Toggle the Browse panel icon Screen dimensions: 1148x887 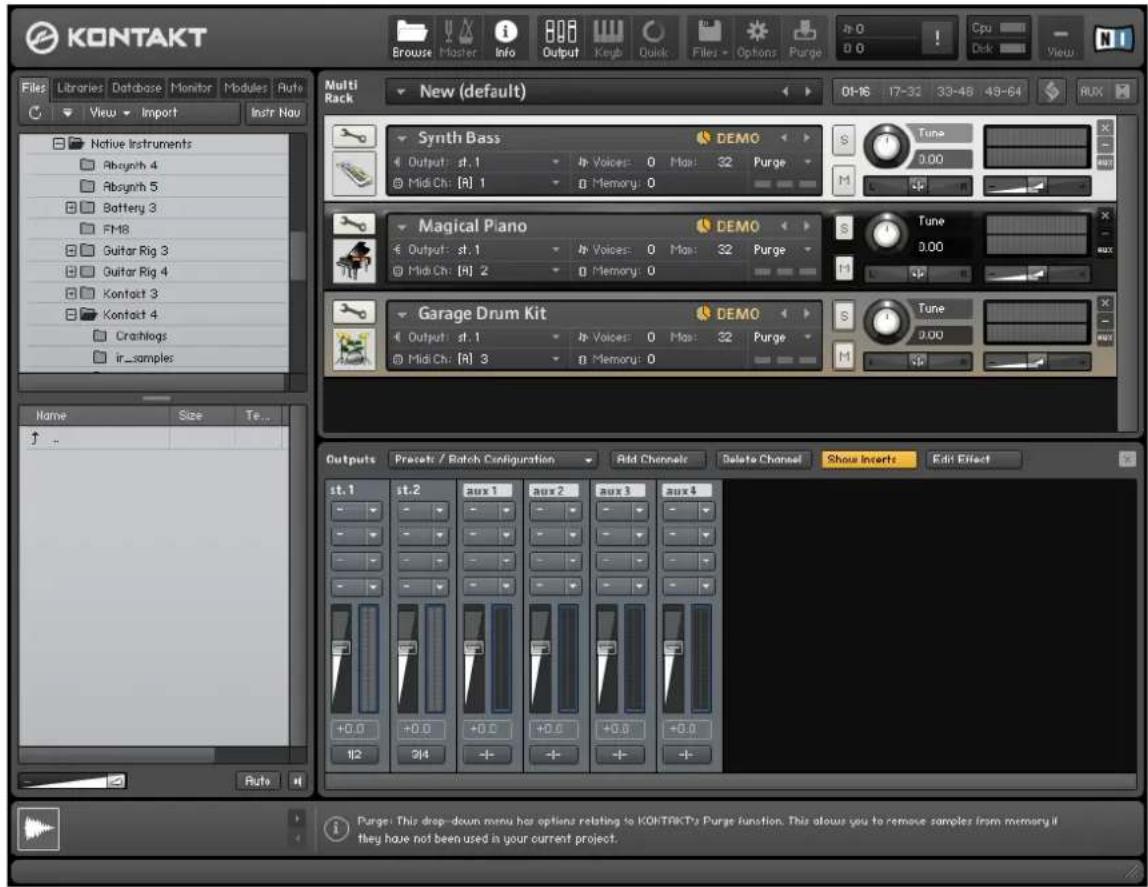pos(411,38)
